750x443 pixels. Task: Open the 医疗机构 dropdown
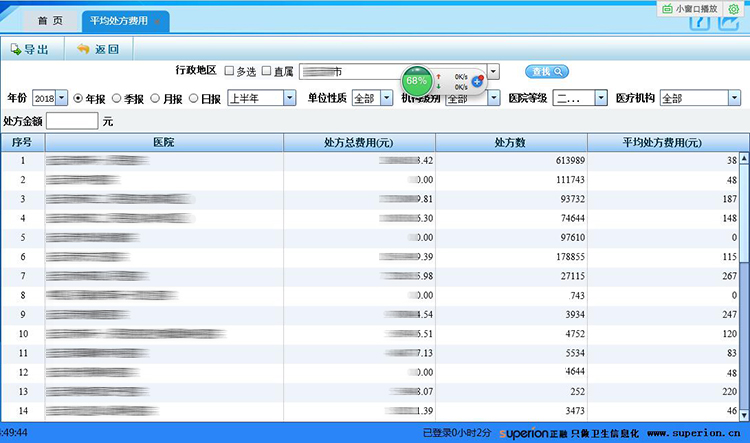click(734, 98)
